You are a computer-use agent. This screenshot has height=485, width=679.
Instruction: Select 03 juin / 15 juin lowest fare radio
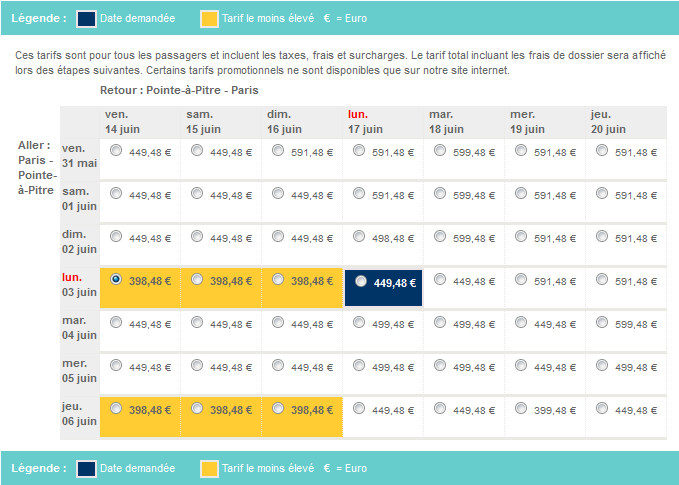point(197,279)
